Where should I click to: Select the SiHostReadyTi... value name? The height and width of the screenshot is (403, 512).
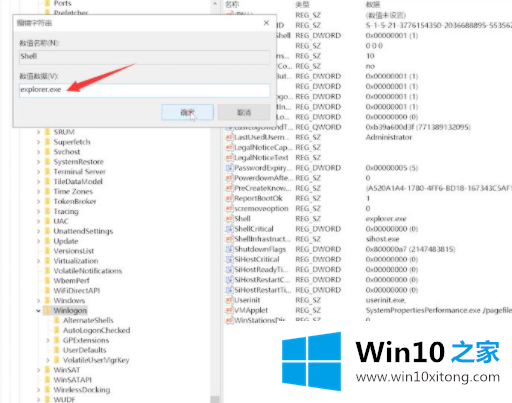pos(262,269)
